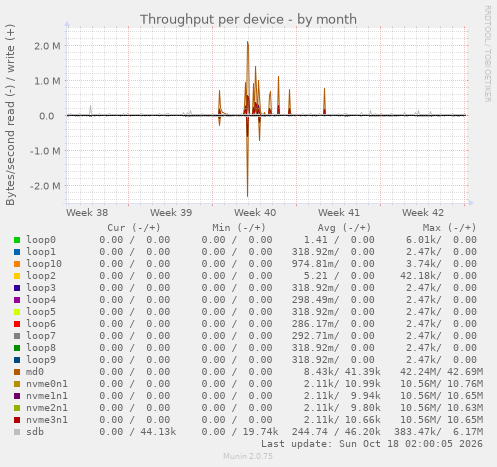Click the 'loop7' device name
Screen dimensions: 497x467
click(x=41, y=336)
